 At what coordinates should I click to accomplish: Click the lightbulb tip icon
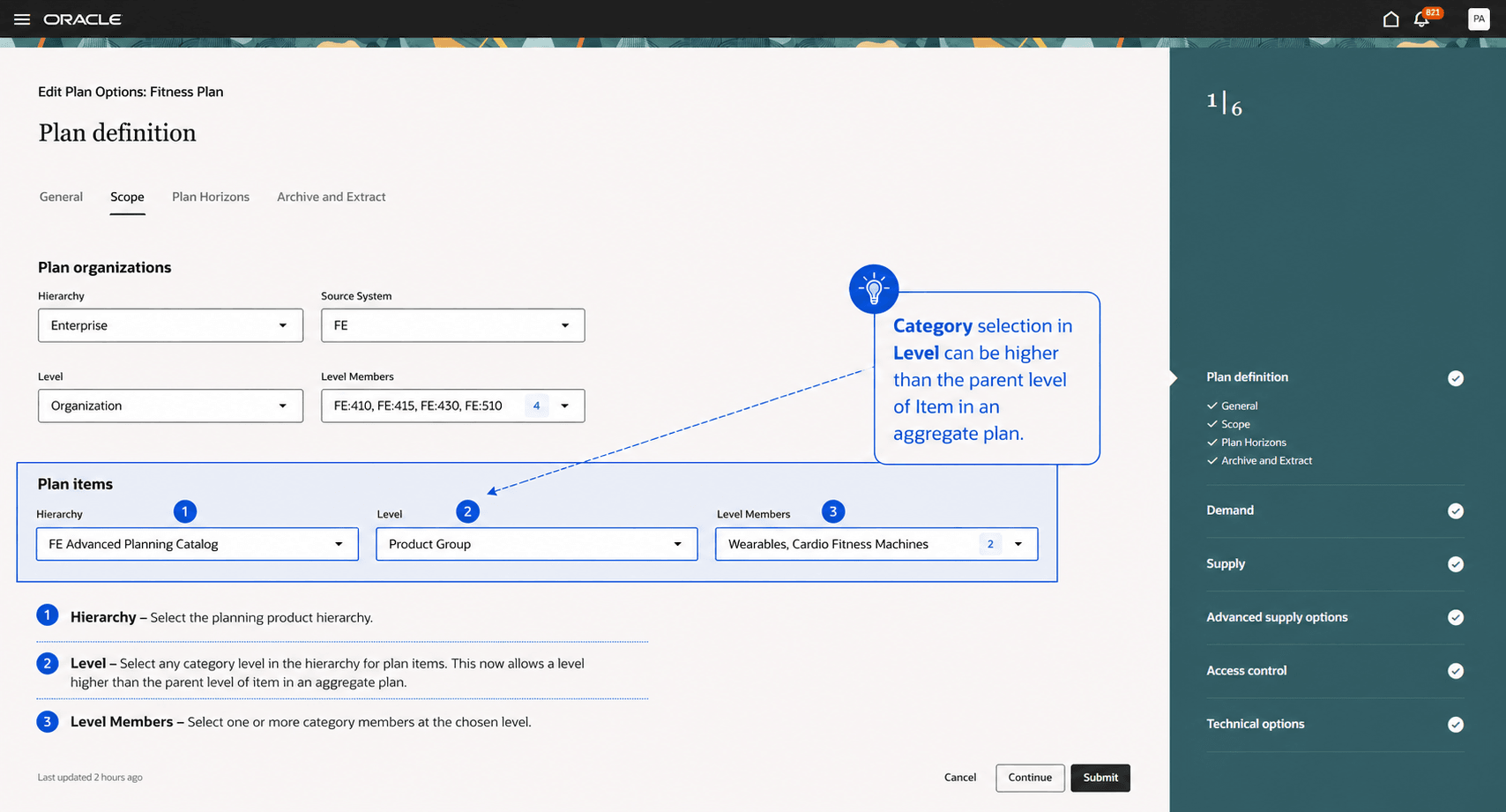[x=874, y=288]
